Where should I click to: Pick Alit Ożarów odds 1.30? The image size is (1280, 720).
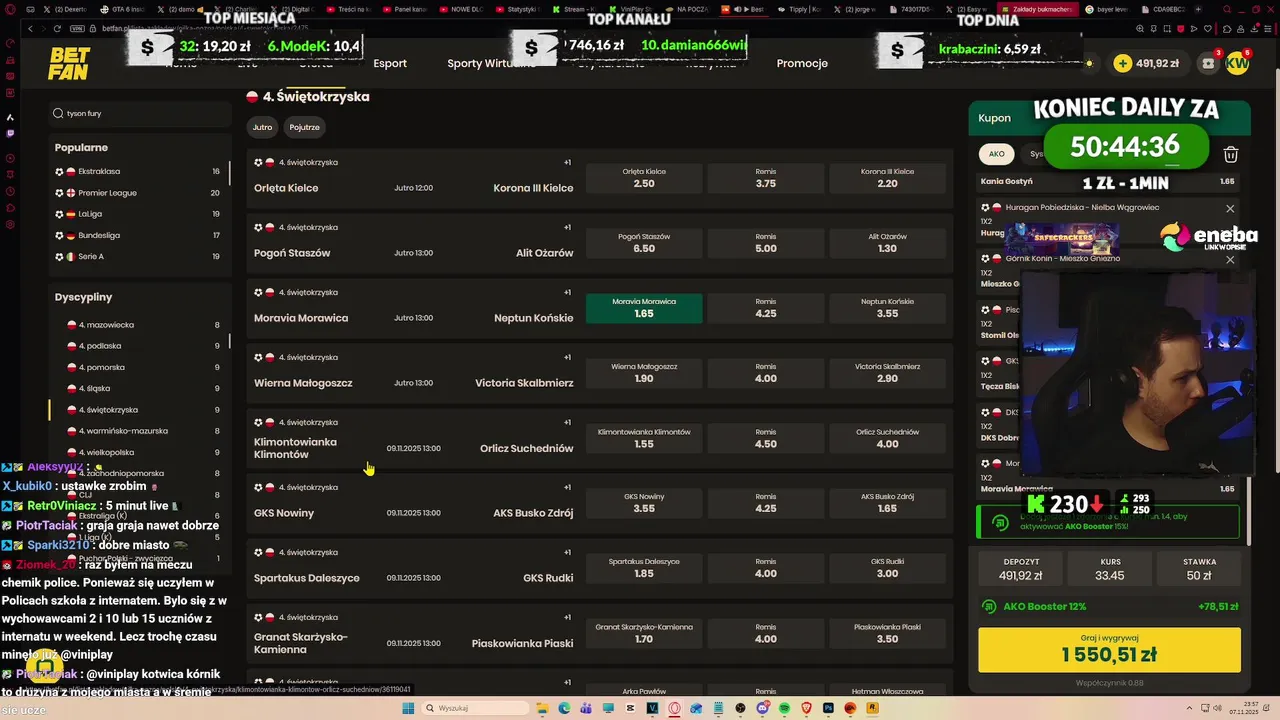click(x=887, y=243)
